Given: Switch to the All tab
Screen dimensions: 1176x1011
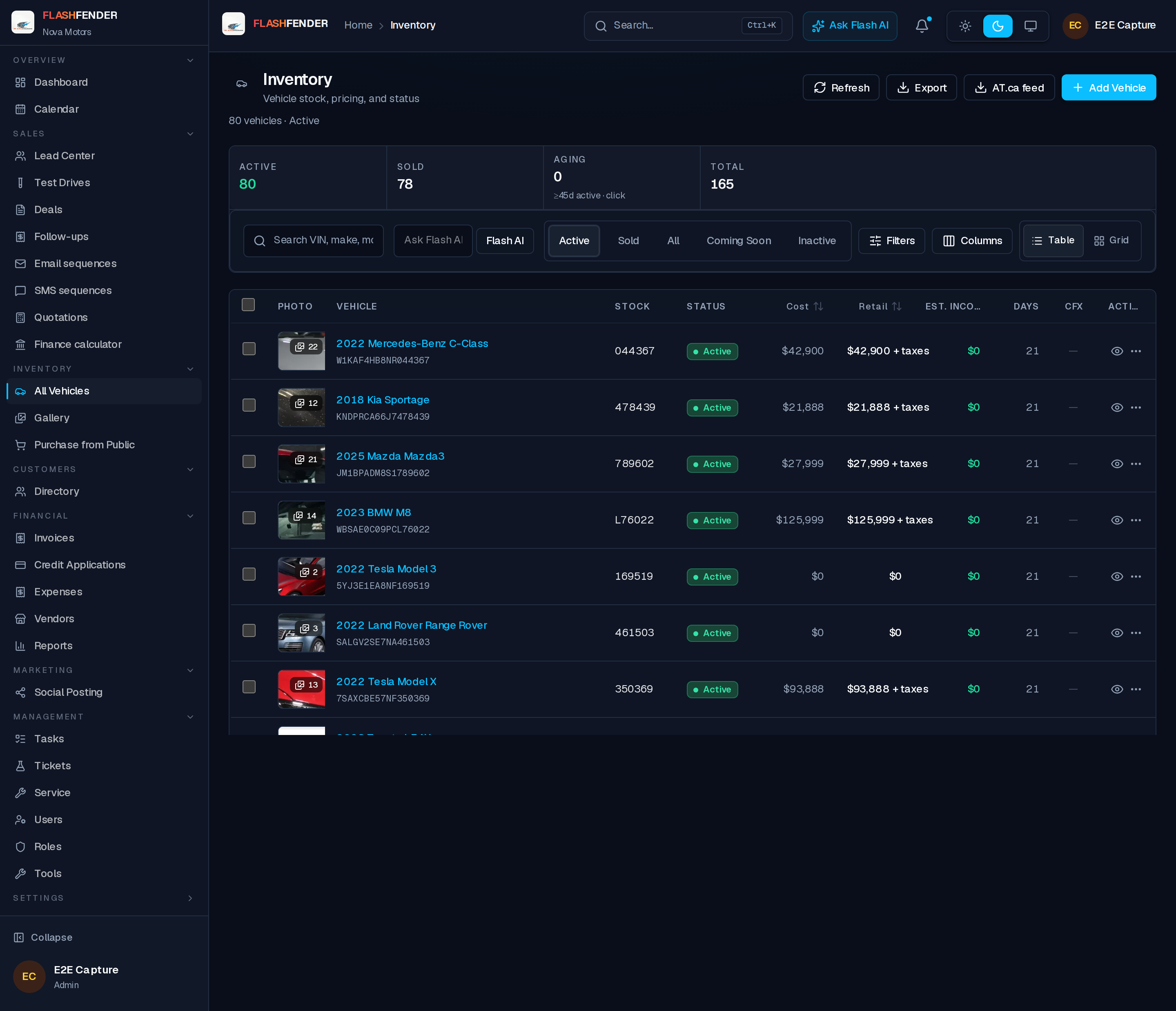Looking at the screenshot, I should coord(673,241).
